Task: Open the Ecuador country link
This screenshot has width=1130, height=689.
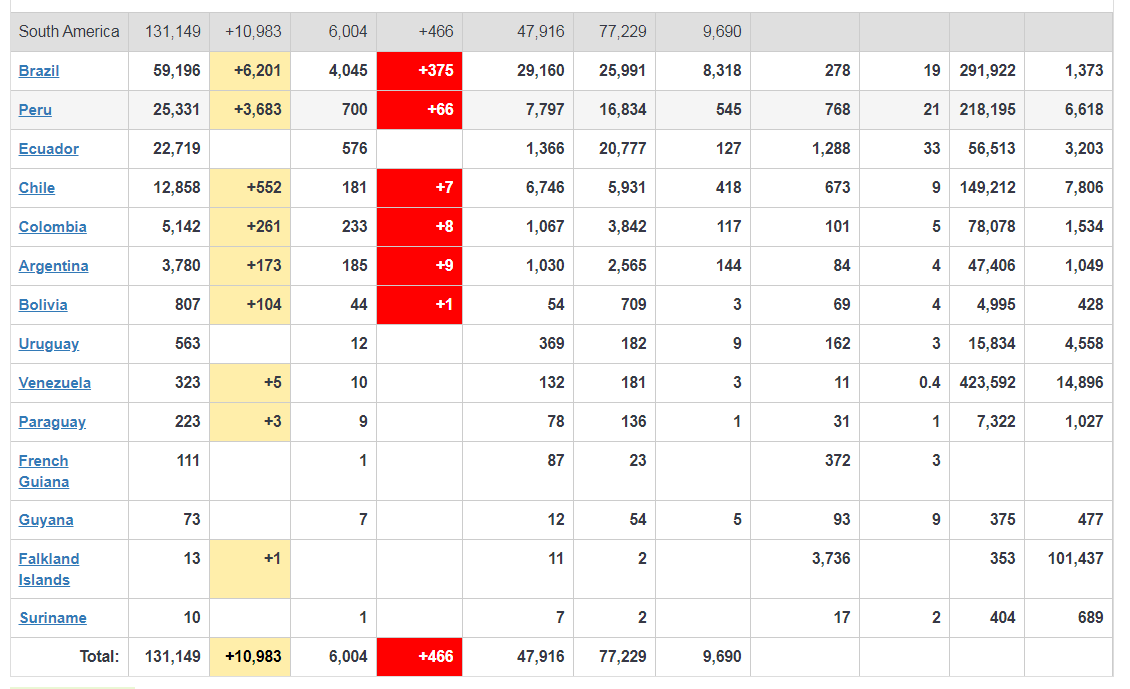Action: coord(48,148)
